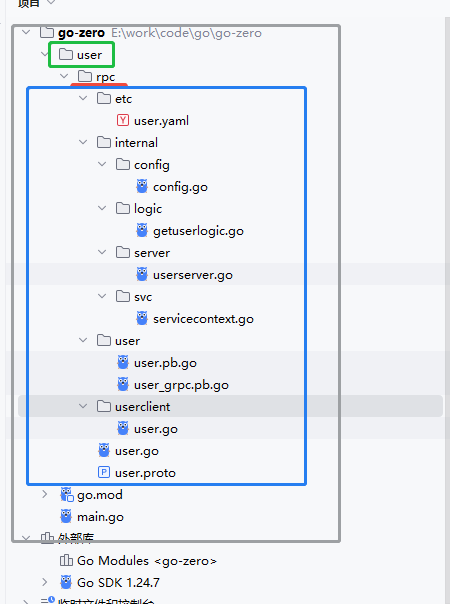450x604 pixels.
Task: Expand the go.mod node
Action: click(x=45, y=494)
